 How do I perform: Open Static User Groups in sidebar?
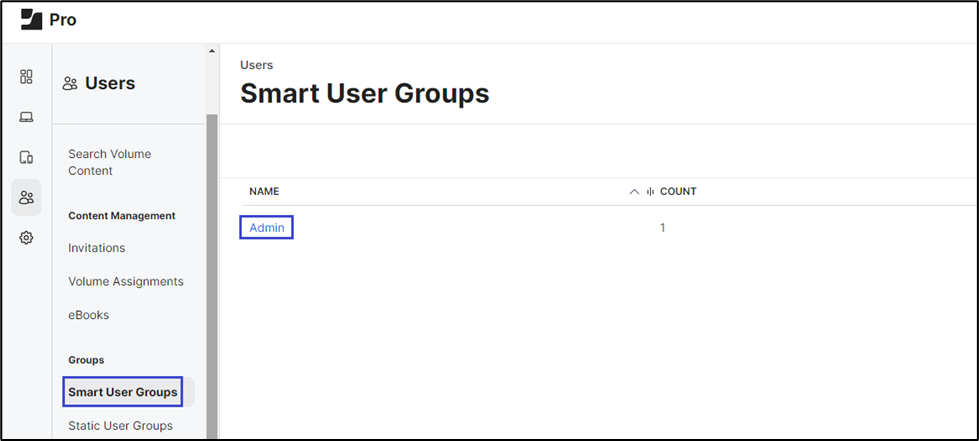pyautogui.click(x=120, y=426)
